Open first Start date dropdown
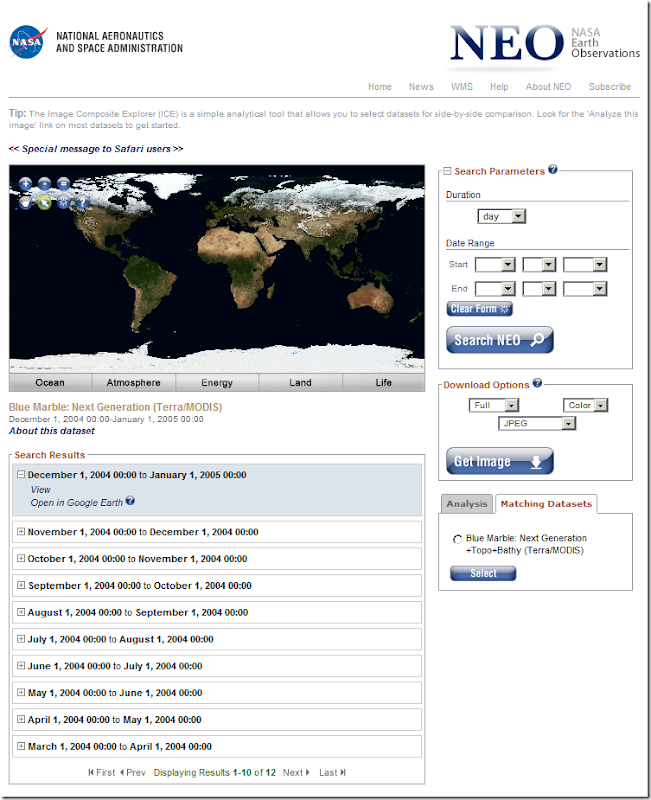 coord(495,264)
